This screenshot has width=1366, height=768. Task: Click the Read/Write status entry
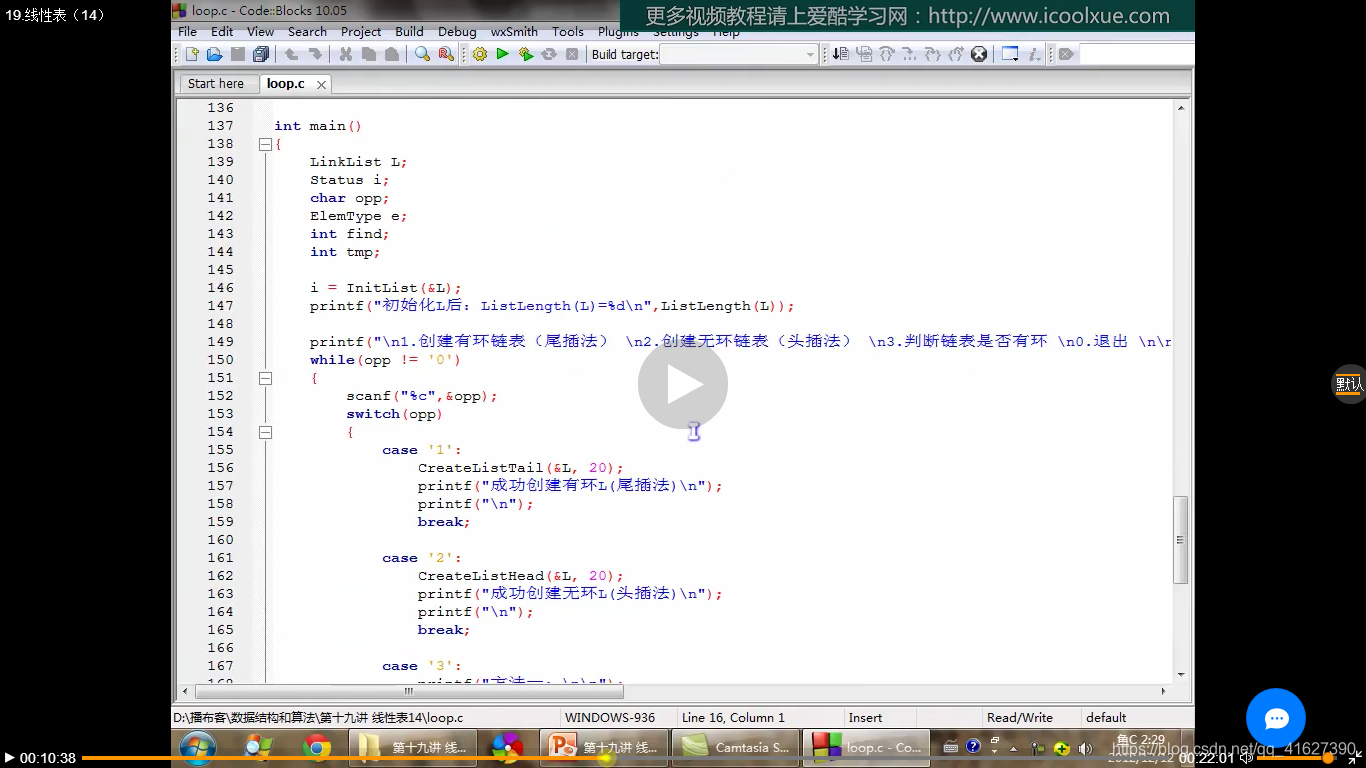point(1019,717)
